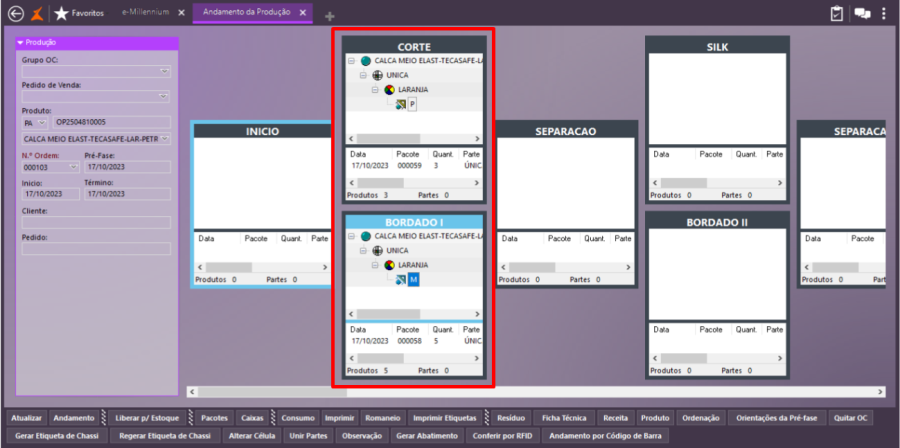
Task: Select package 000058 row in BORDADO I
Action: [414, 341]
